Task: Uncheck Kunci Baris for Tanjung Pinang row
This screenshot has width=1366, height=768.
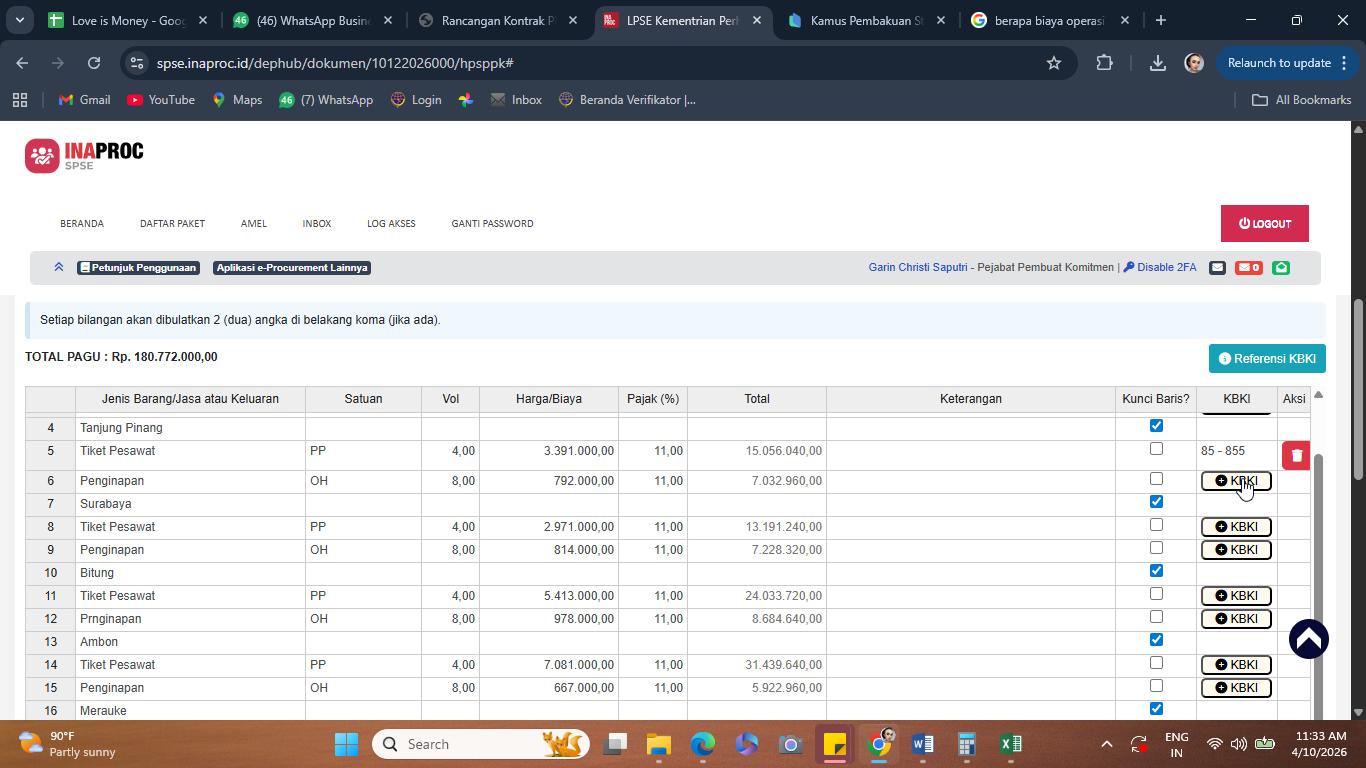Action: click(1156, 426)
